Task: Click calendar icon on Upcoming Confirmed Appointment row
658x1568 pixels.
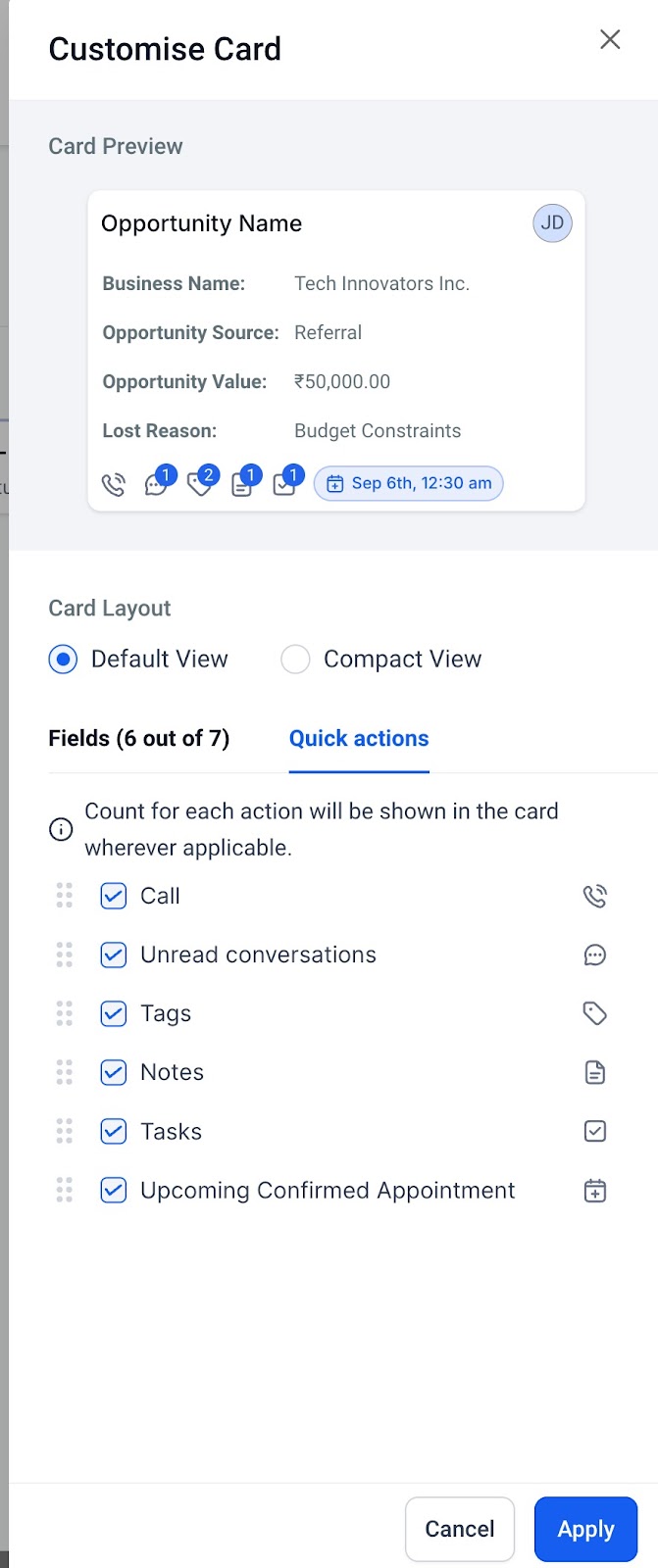Action: click(x=595, y=1191)
